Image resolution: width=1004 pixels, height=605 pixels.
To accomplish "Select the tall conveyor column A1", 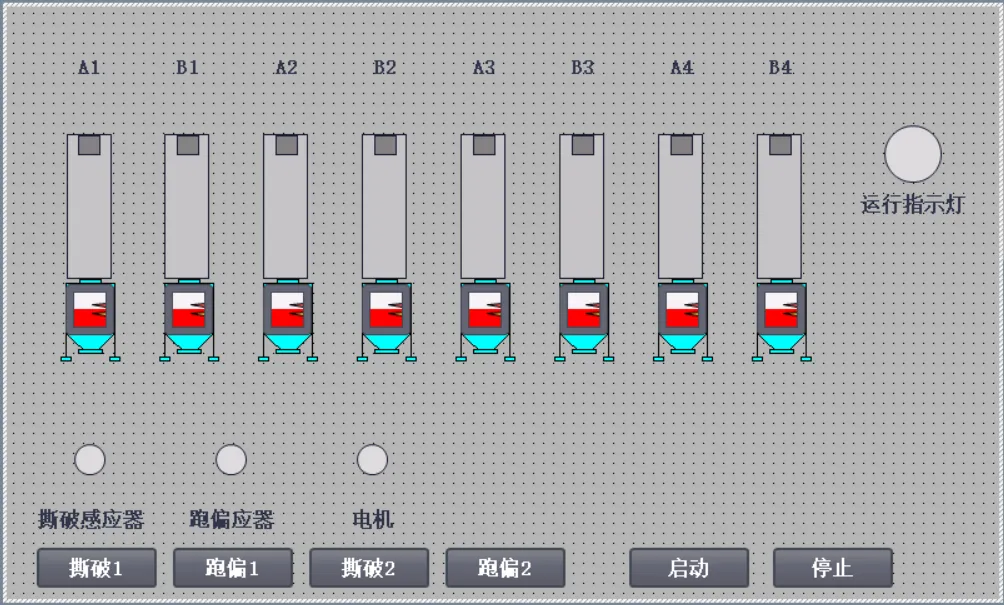I will [x=89, y=206].
